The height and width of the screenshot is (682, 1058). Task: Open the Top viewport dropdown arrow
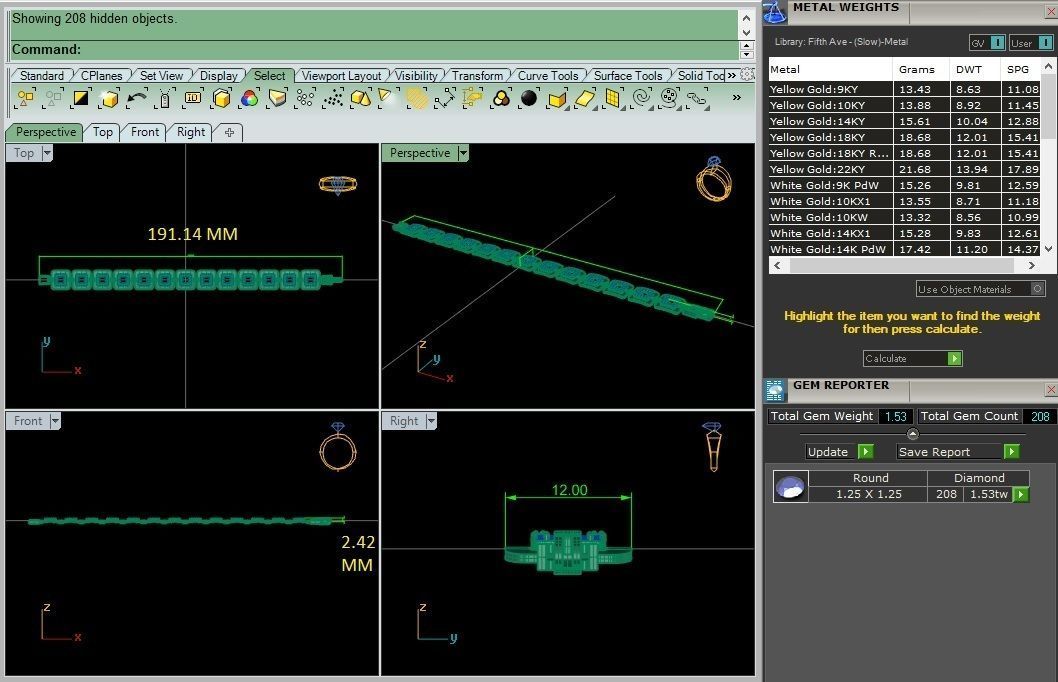[47, 153]
